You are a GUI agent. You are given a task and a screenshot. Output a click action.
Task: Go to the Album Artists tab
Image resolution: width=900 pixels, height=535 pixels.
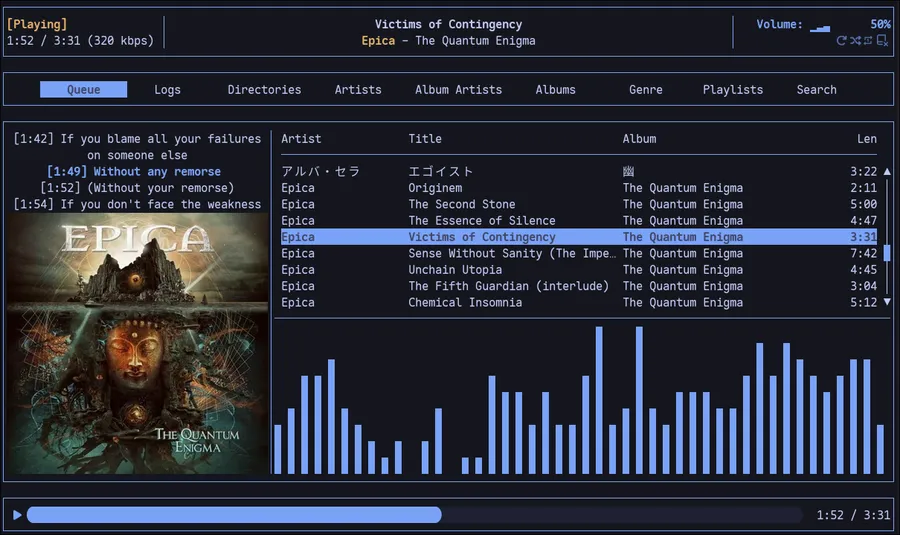[x=458, y=90]
